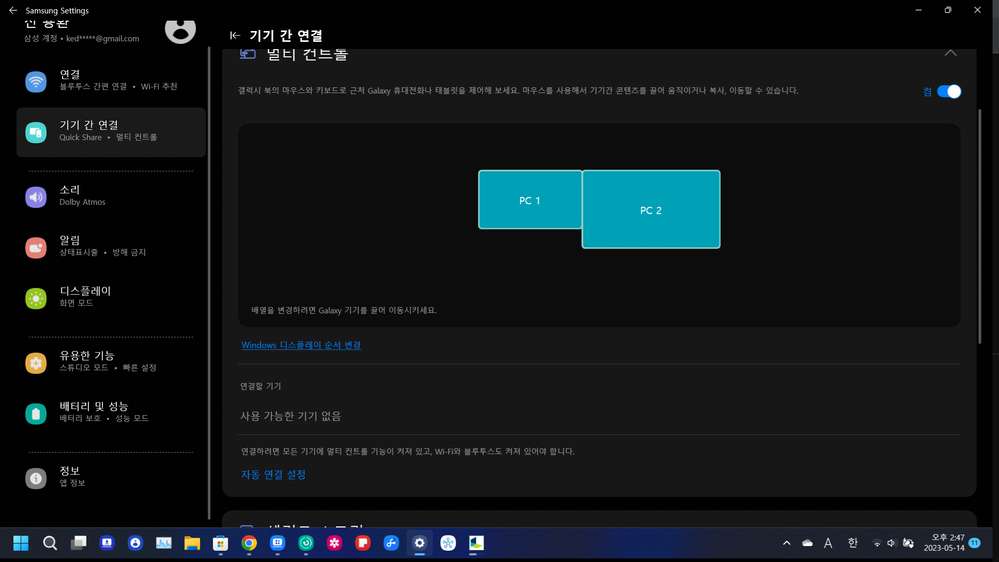The height and width of the screenshot is (562, 999).
Task: Click the collapse sidebar arrow icon
Action: point(235,36)
